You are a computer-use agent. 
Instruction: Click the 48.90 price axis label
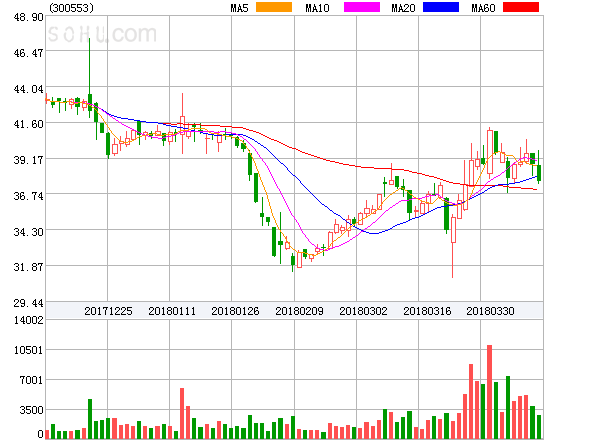tap(28, 17)
